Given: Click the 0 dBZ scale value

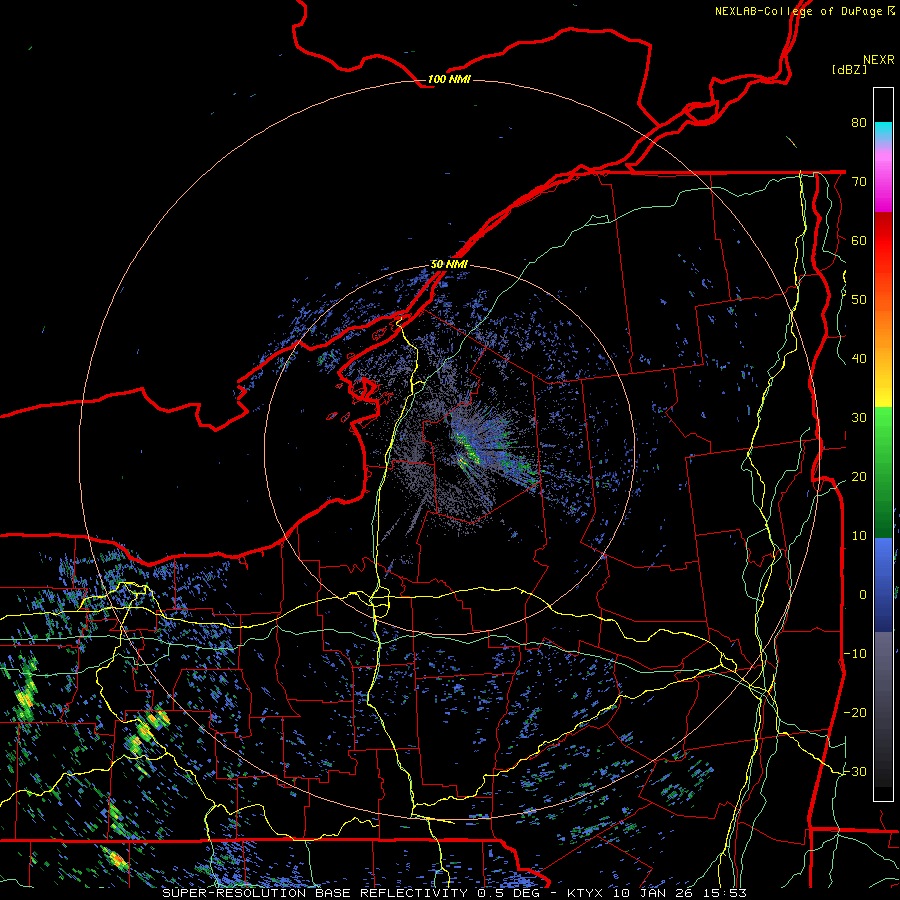Looking at the screenshot, I should pyautogui.click(x=863, y=595).
